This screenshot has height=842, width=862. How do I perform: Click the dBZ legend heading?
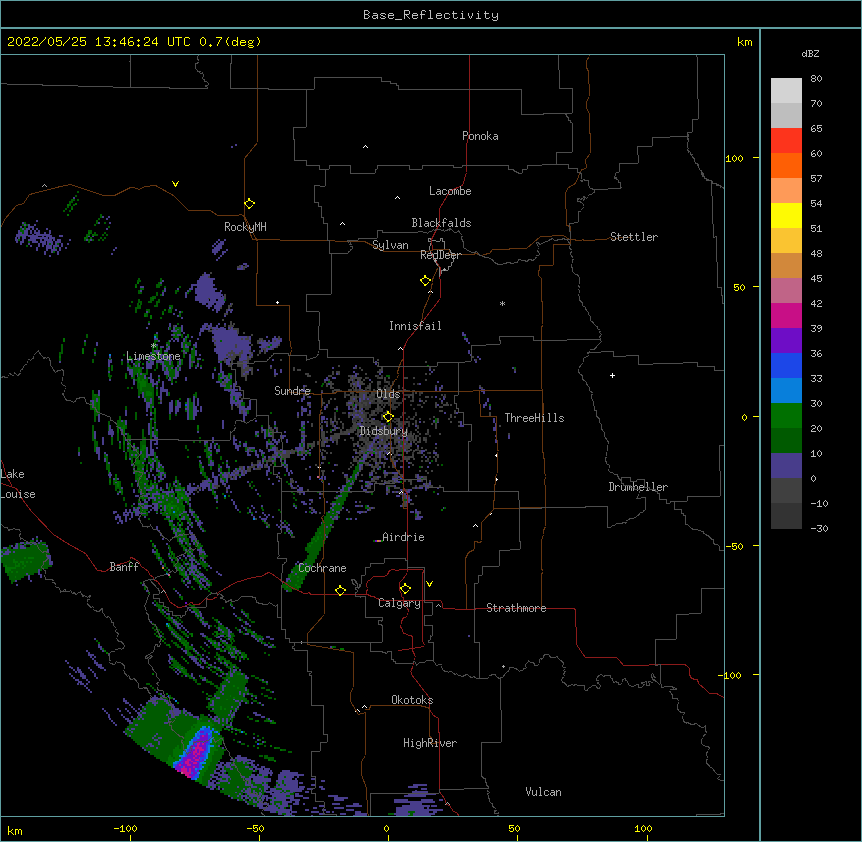[x=810, y=54]
